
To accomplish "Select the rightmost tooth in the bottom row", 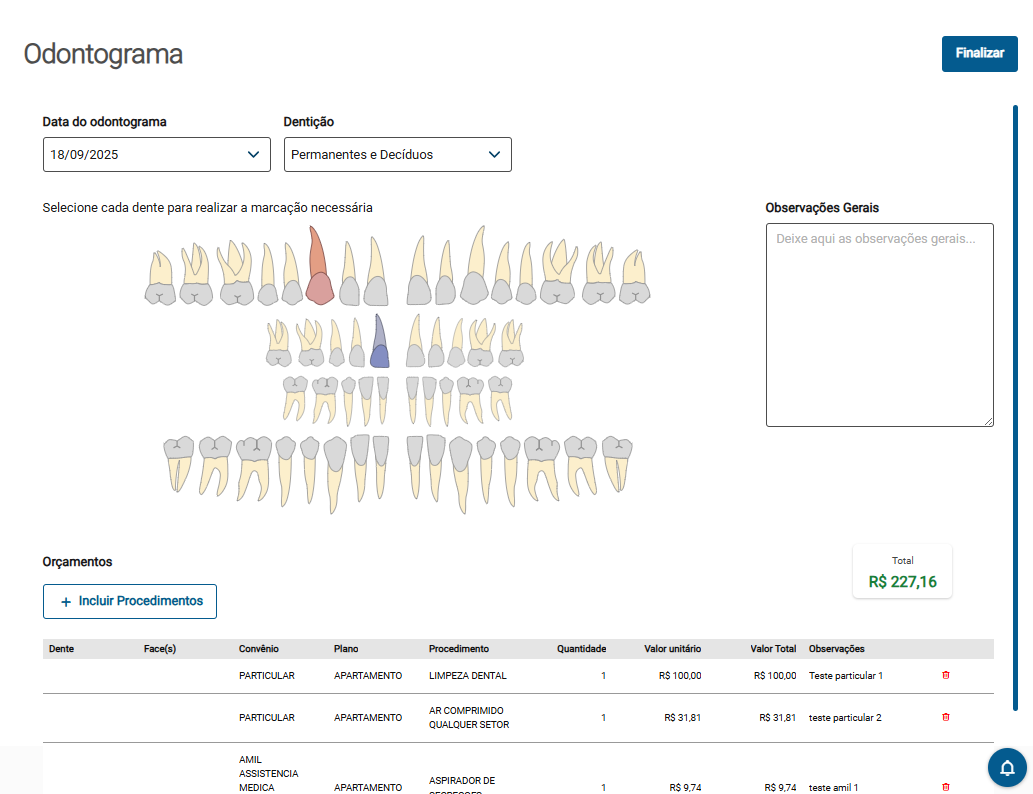I will coord(618,462).
